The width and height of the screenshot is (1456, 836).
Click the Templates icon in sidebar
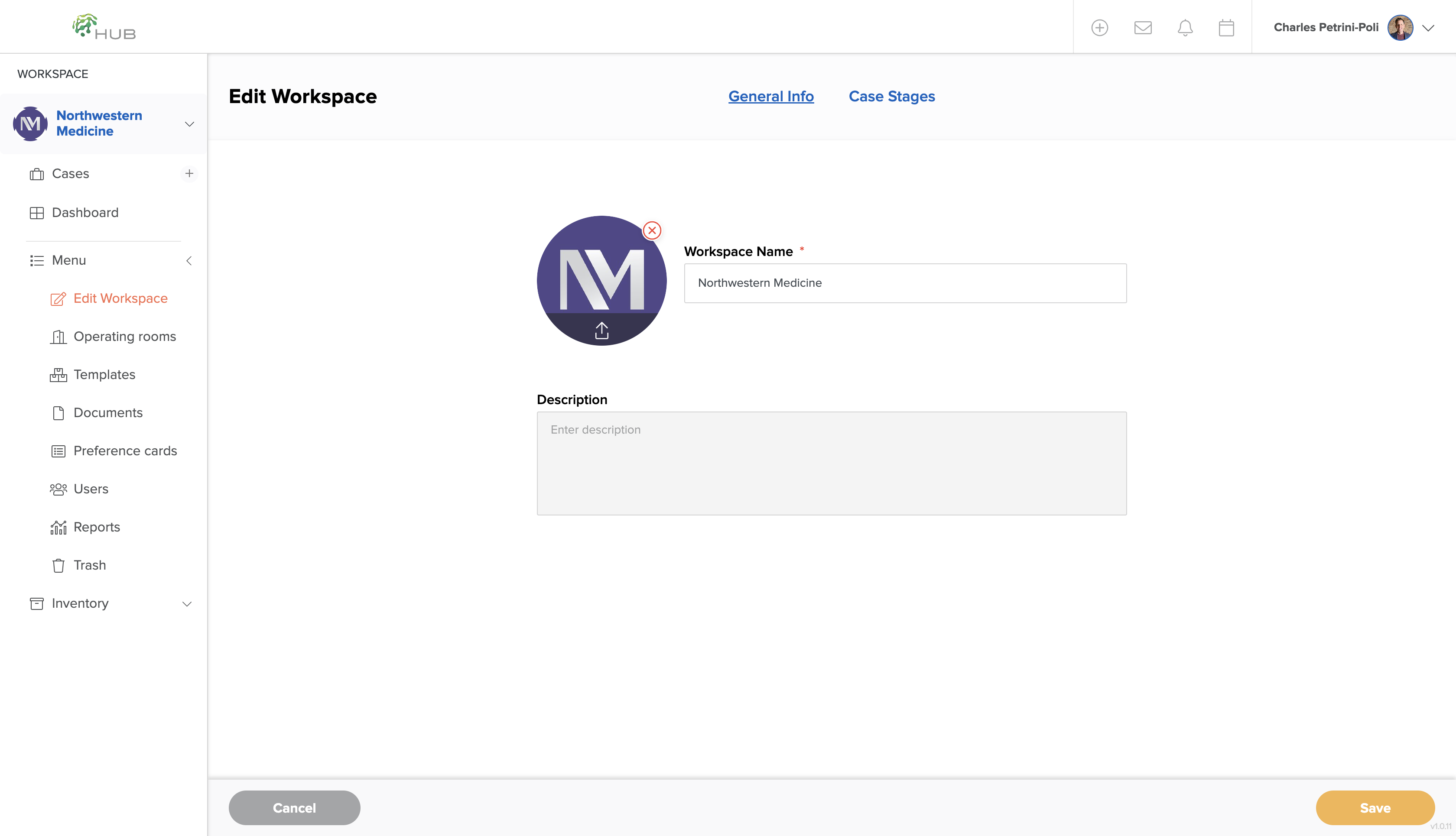pos(58,375)
